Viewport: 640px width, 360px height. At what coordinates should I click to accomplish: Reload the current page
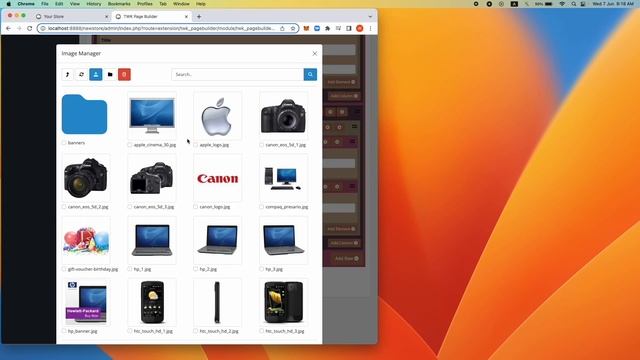[x=29, y=28]
